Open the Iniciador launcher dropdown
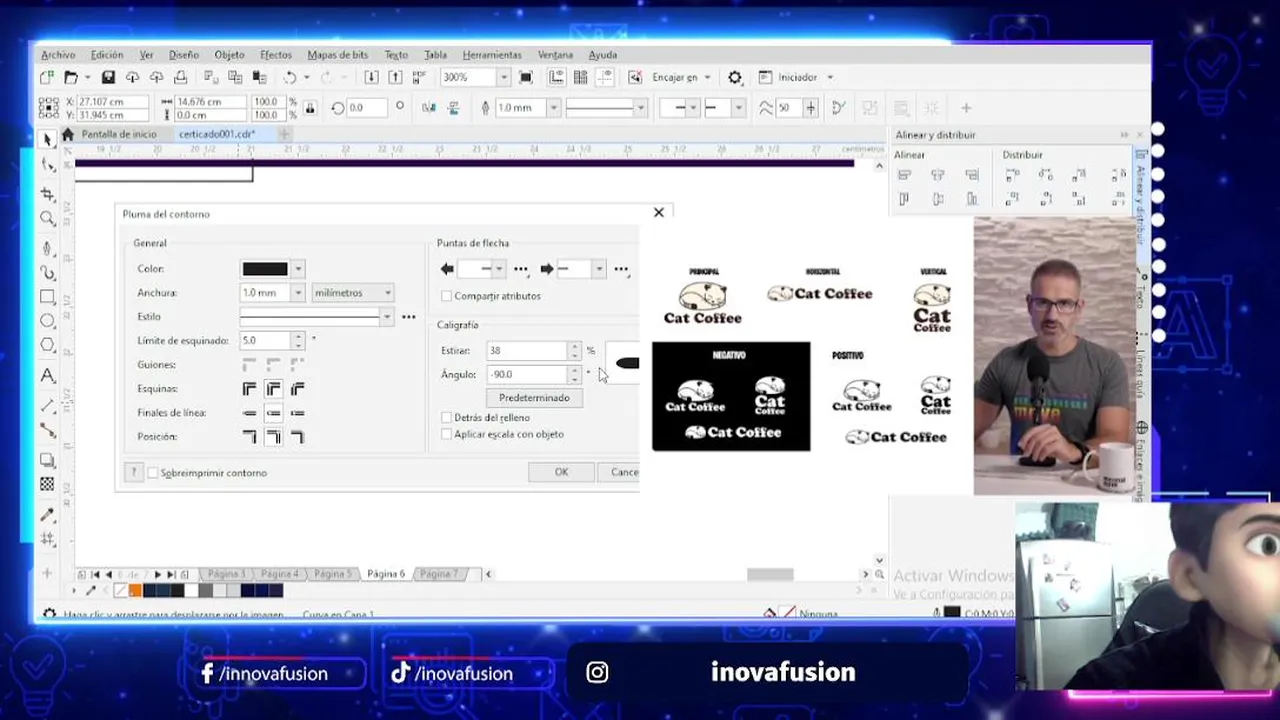The width and height of the screenshot is (1280, 720). point(830,77)
